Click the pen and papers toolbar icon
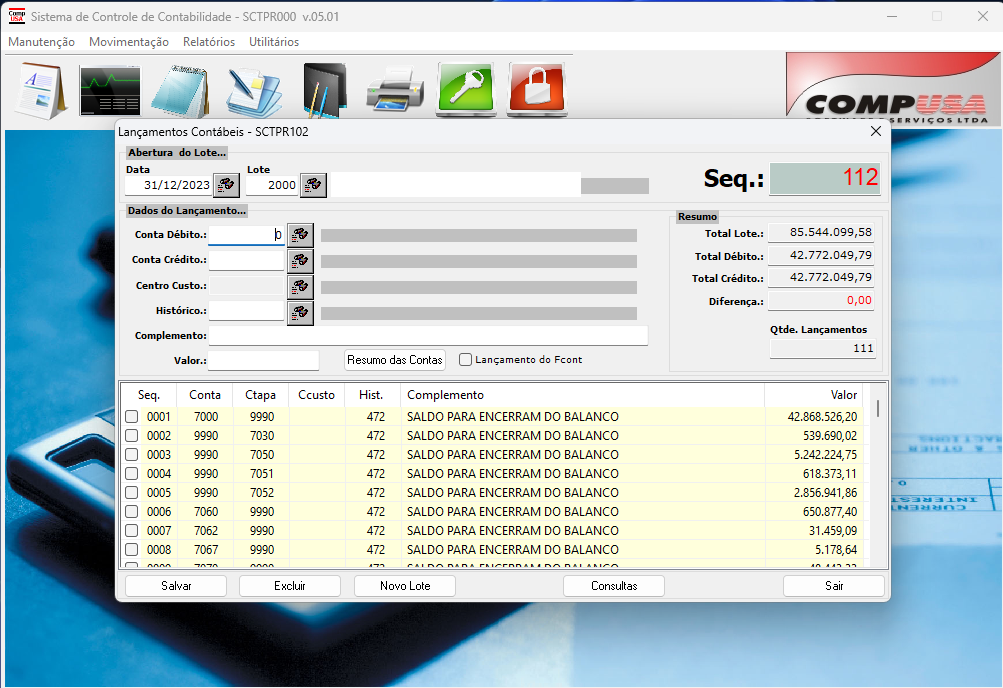This screenshot has height=688, width=1003. pos(254,91)
